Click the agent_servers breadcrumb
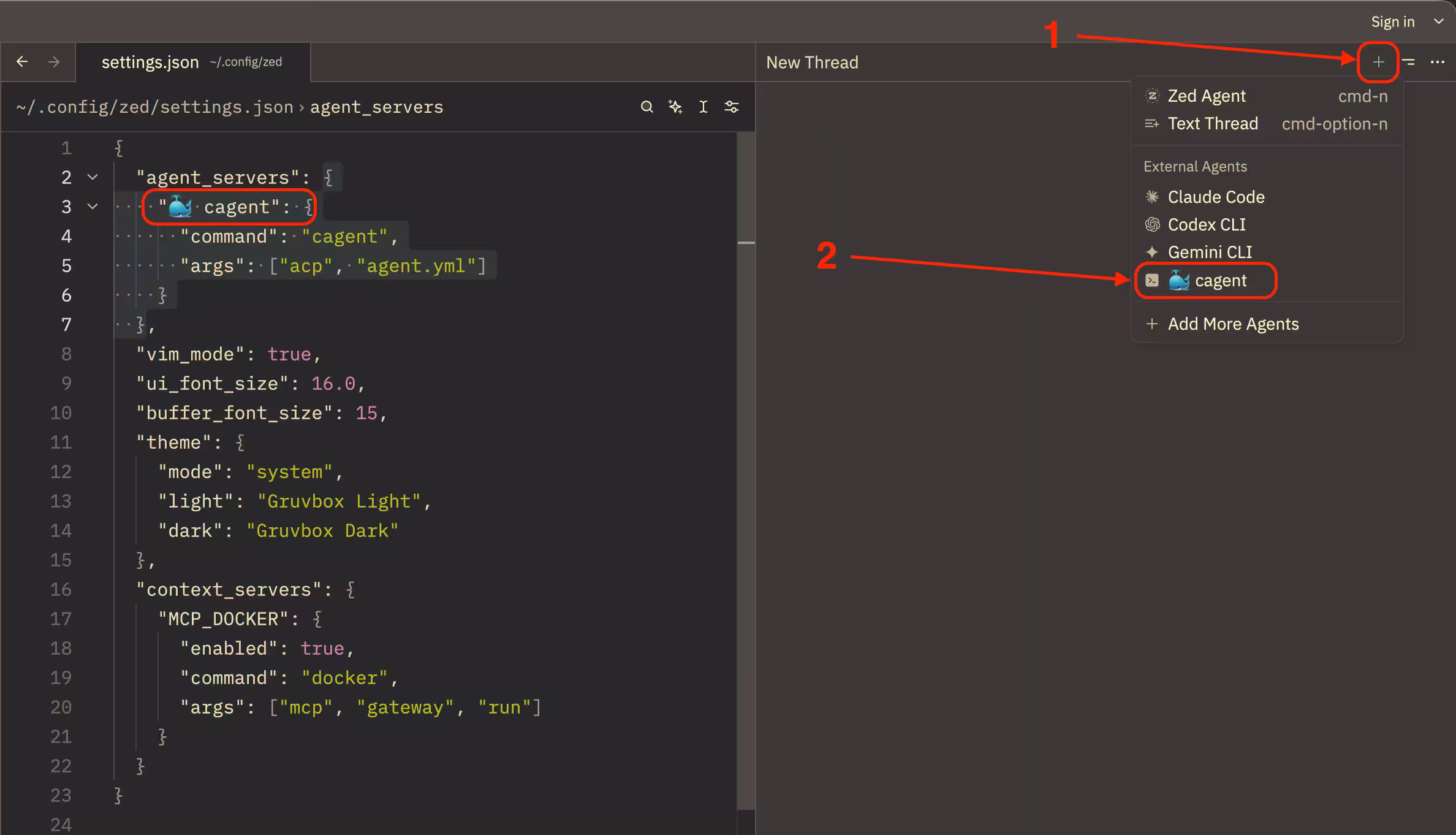Screen dimensions: 1456x835 (376, 107)
